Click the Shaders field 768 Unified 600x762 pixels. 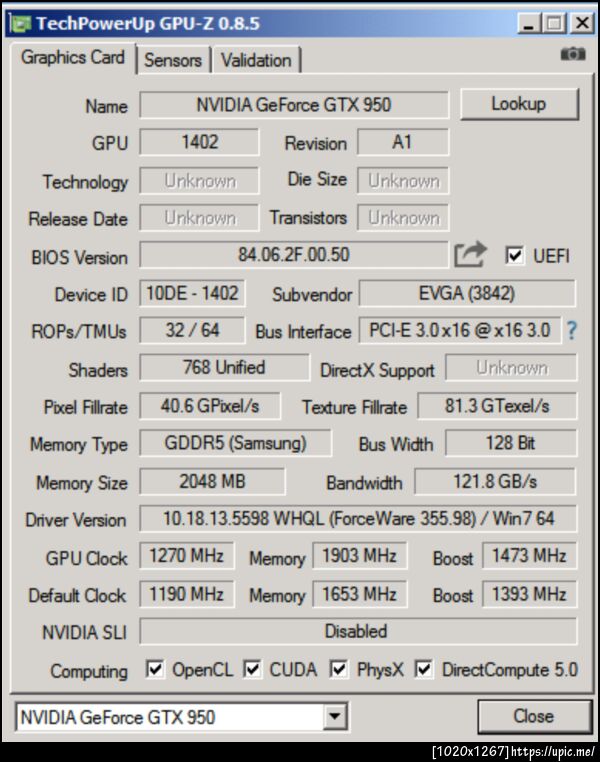[224, 367]
